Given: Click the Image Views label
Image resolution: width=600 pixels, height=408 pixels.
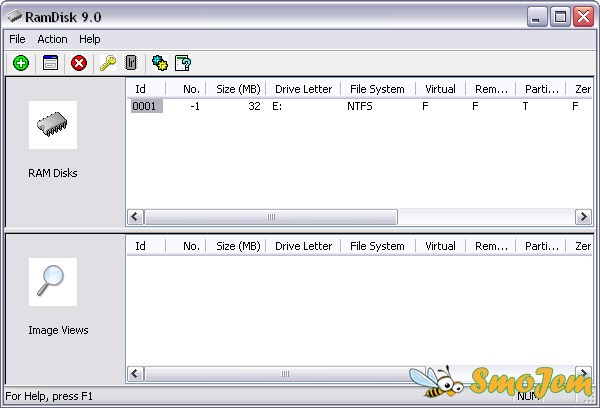Looking at the screenshot, I should point(58,330).
